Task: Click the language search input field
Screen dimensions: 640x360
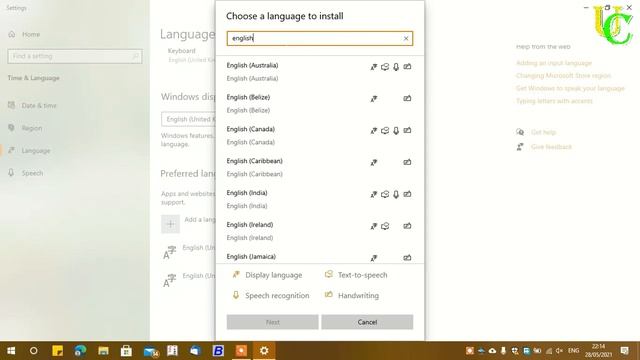Action: pyautogui.click(x=320, y=38)
